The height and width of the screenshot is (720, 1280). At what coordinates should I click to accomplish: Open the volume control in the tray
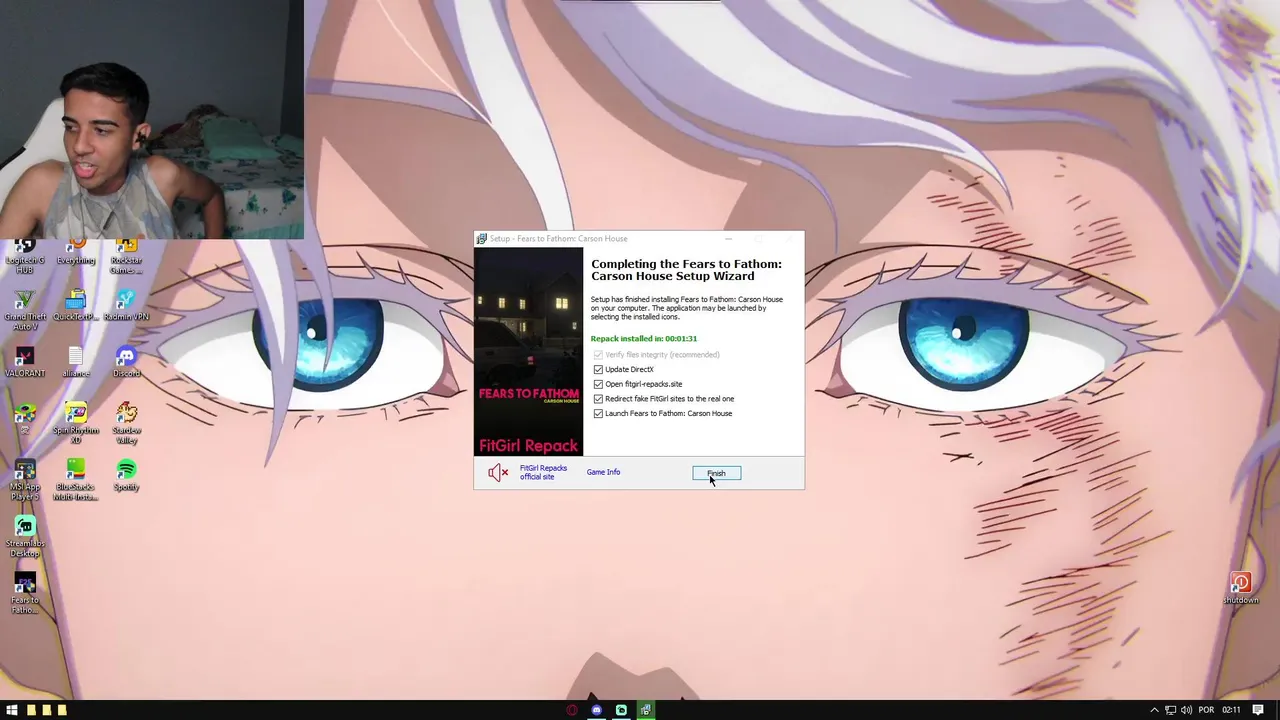click(1188, 710)
